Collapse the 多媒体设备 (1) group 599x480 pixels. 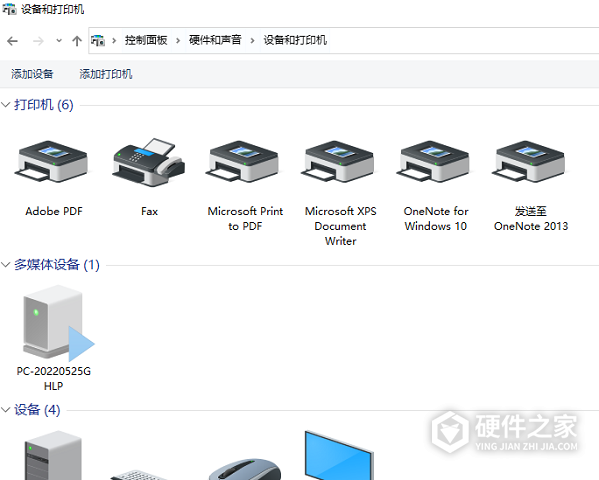5,264
